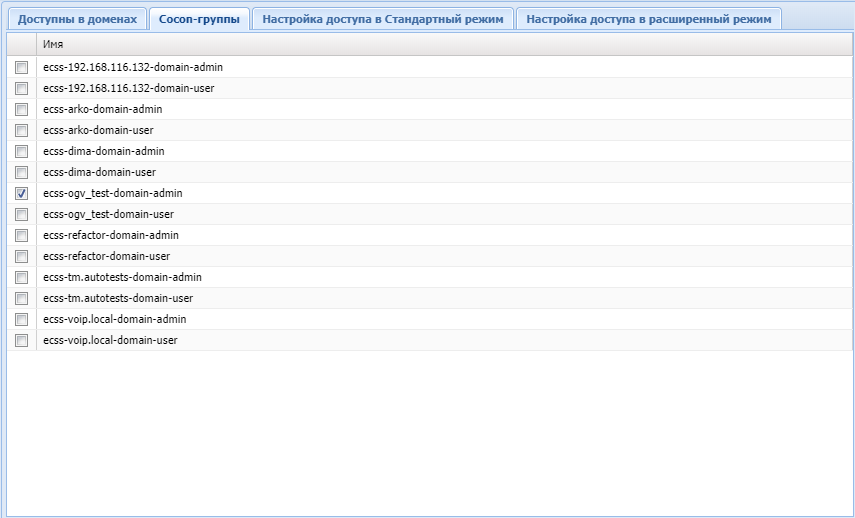Check the ecss-voip.local-domain-user checkbox
Viewport: 855px width, 518px height.
(x=21, y=340)
